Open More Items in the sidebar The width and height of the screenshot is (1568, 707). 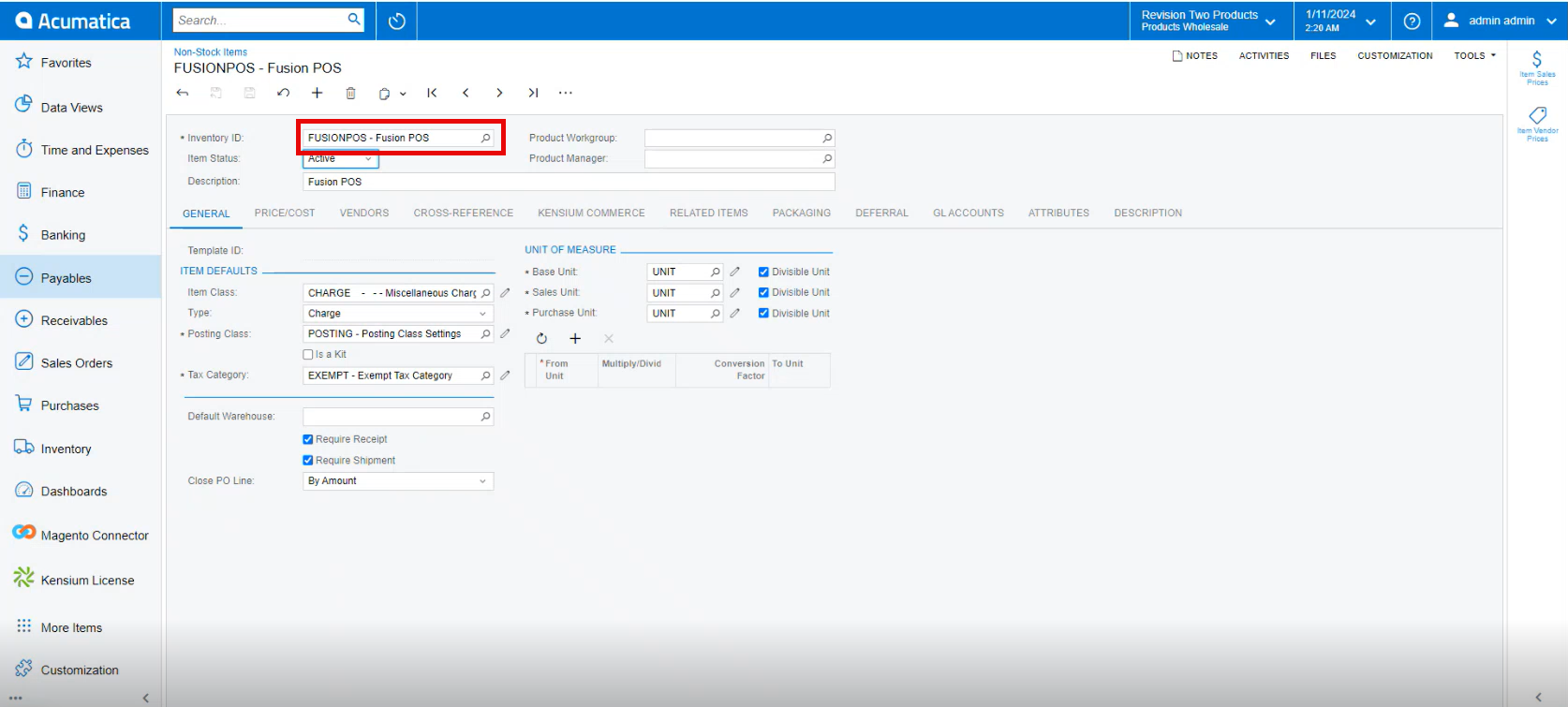(x=81, y=627)
